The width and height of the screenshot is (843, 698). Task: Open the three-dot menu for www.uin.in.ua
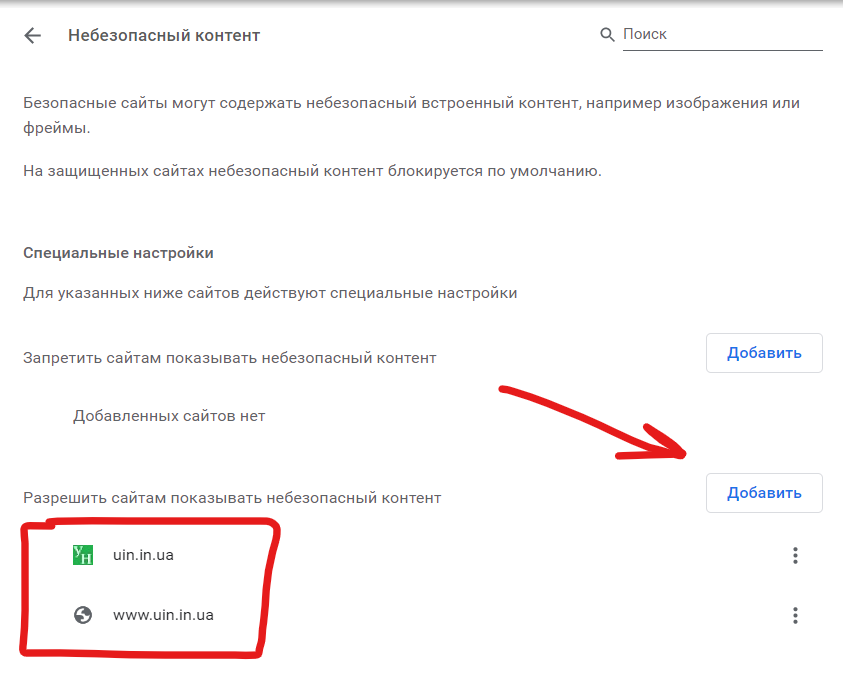pos(795,615)
